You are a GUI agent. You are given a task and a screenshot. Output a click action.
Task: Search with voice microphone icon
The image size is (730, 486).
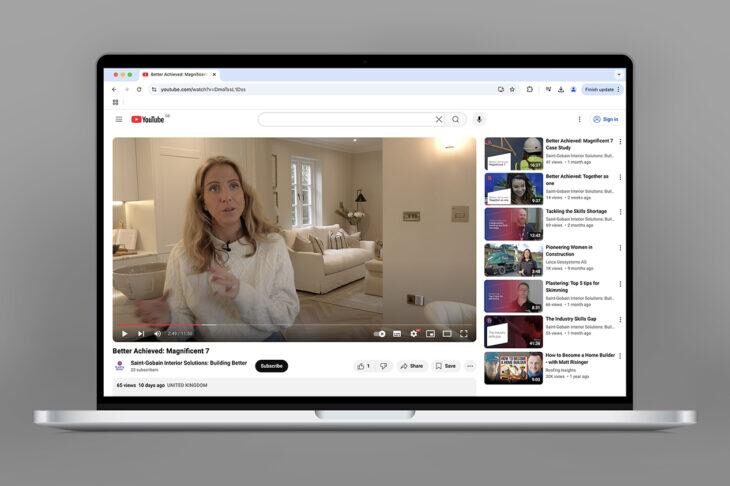click(479, 119)
